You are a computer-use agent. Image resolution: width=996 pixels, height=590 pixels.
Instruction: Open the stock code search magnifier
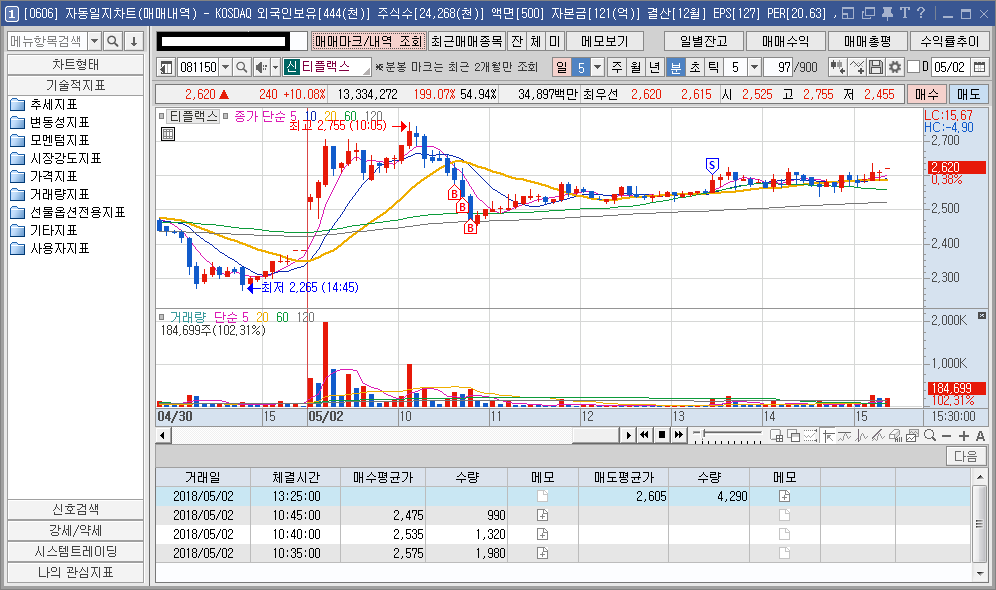(x=241, y=67)
